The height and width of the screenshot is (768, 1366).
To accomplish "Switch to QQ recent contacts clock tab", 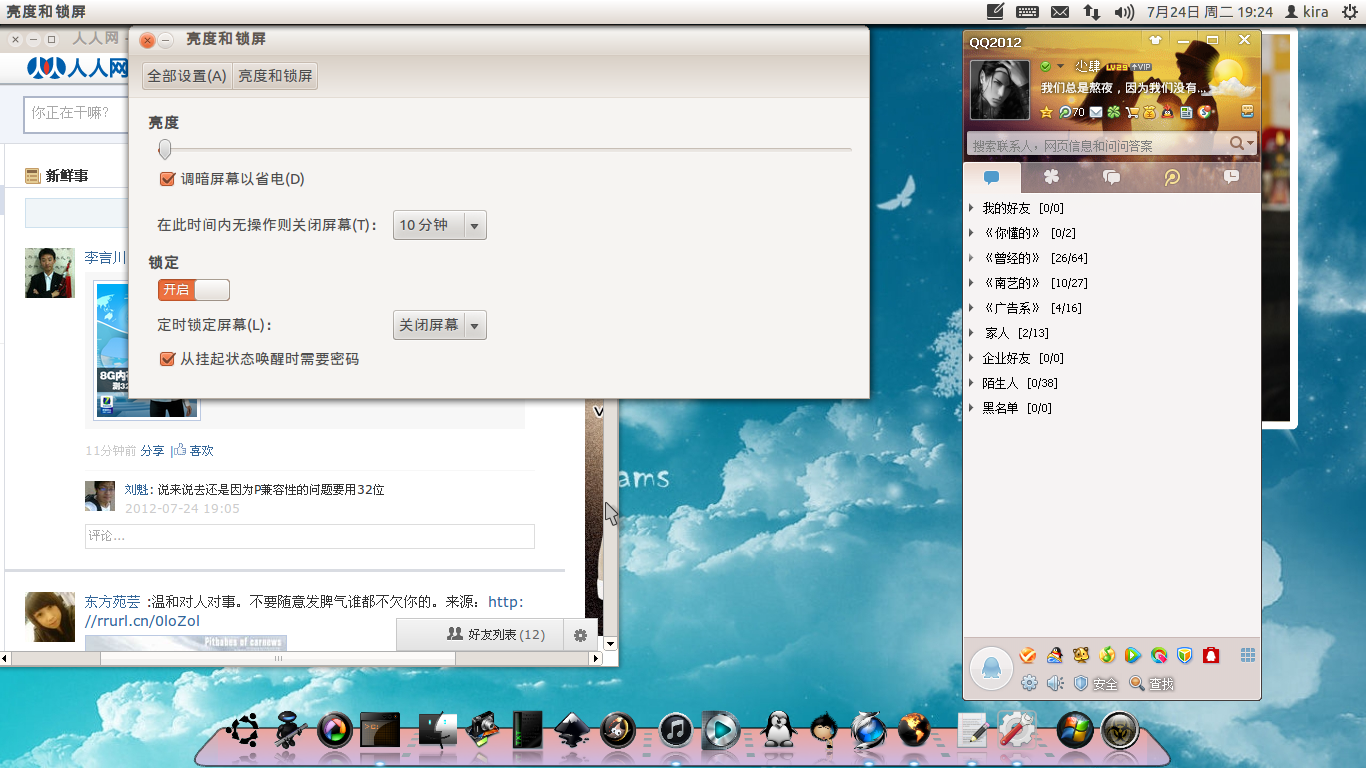I will 1231,177.
